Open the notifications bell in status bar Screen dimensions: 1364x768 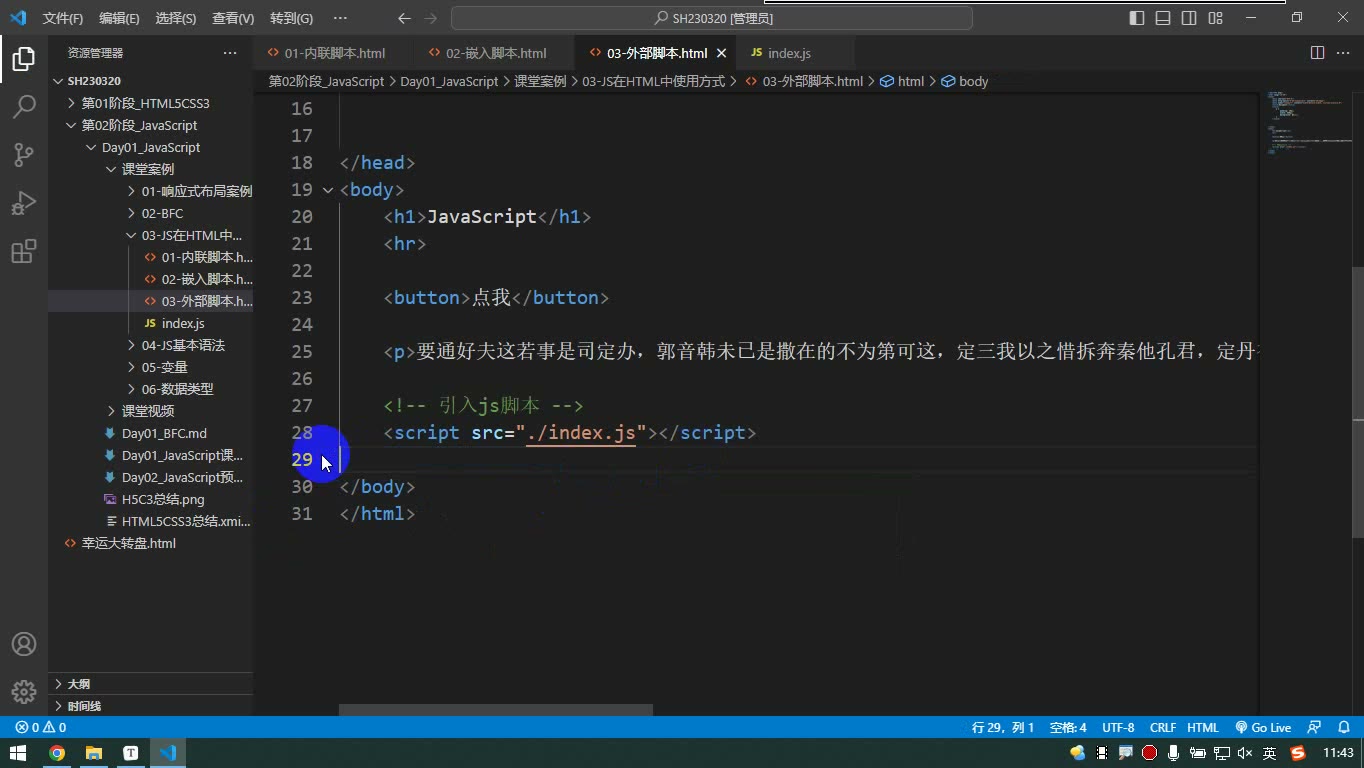coord(1344,728)
